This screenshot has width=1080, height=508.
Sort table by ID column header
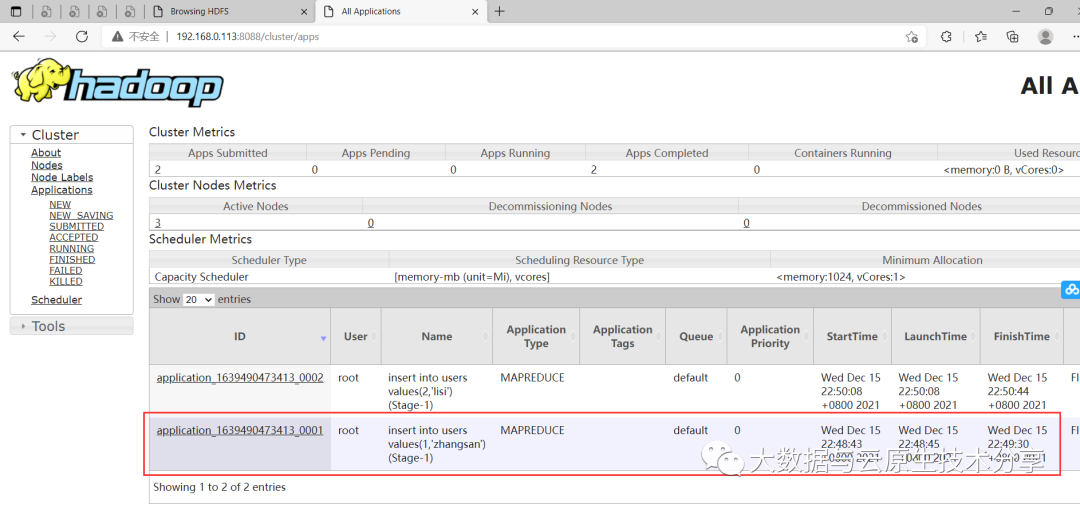click(x=240, y=337)
